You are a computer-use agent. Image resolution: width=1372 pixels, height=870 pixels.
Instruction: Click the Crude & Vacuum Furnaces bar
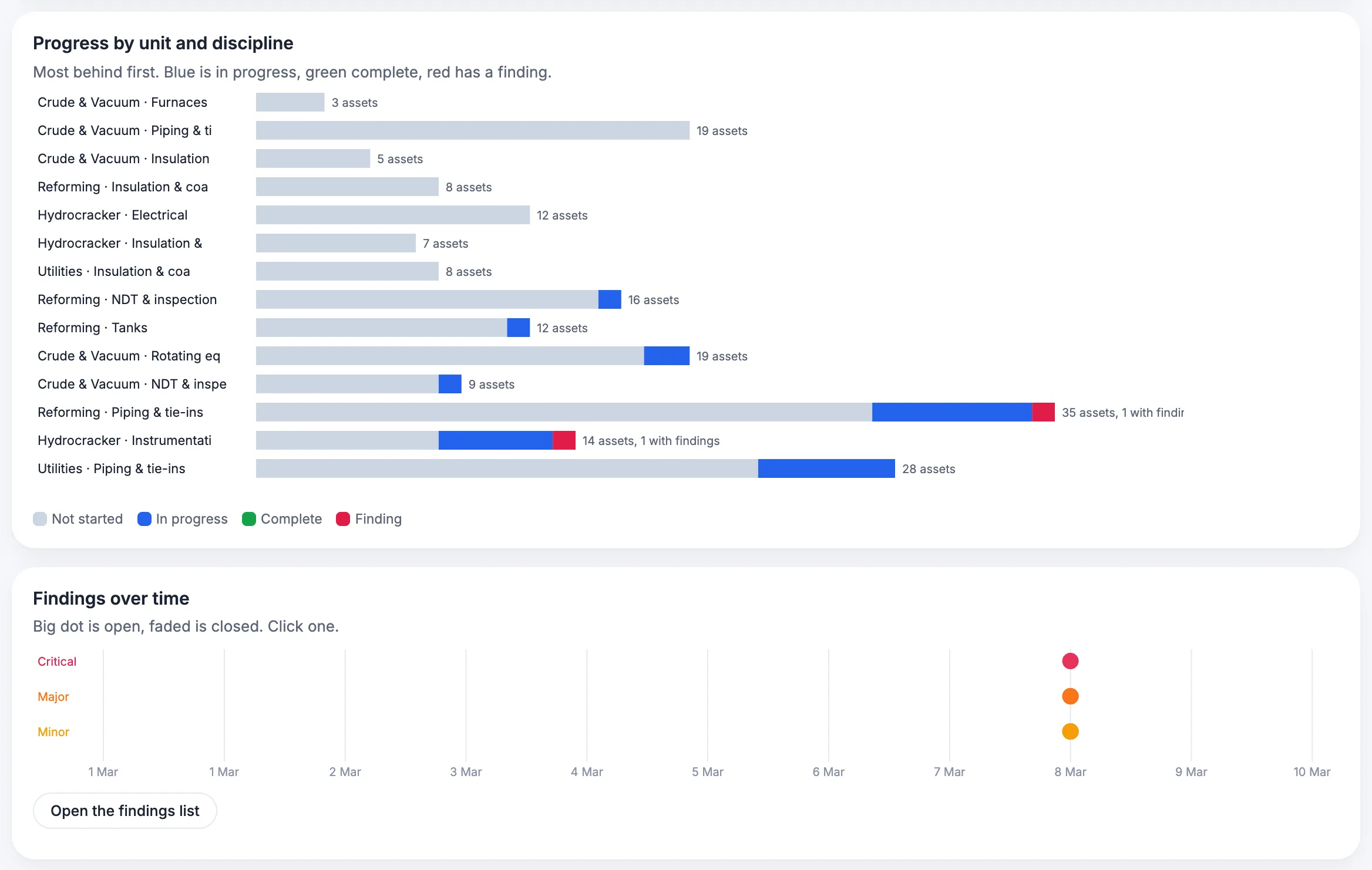pos(290,102)
